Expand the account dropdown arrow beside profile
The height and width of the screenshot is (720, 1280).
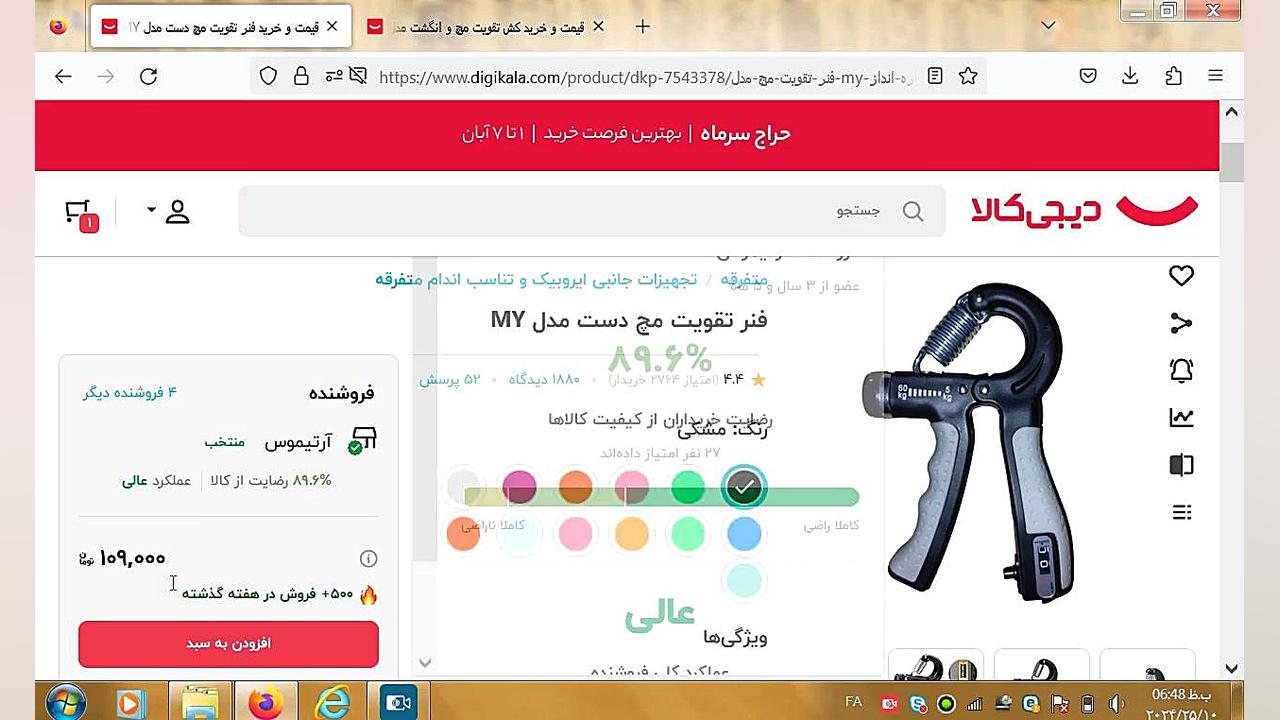pos(152,210)
